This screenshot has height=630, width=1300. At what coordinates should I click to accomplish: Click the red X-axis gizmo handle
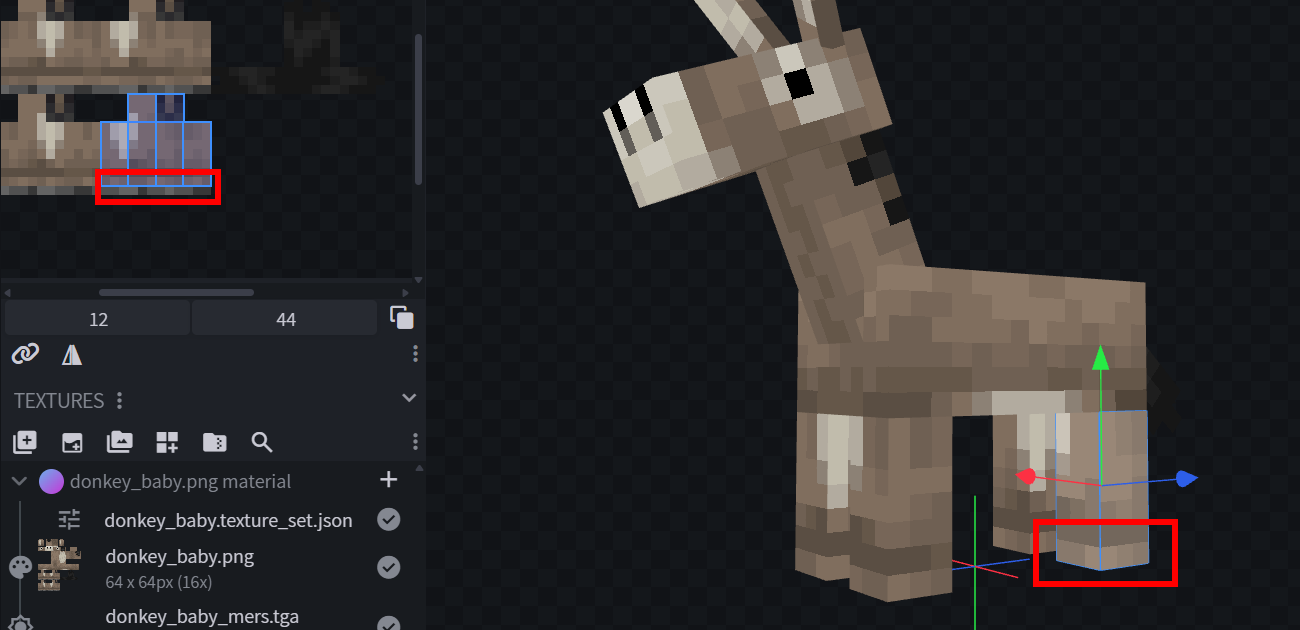[1026, 476]
